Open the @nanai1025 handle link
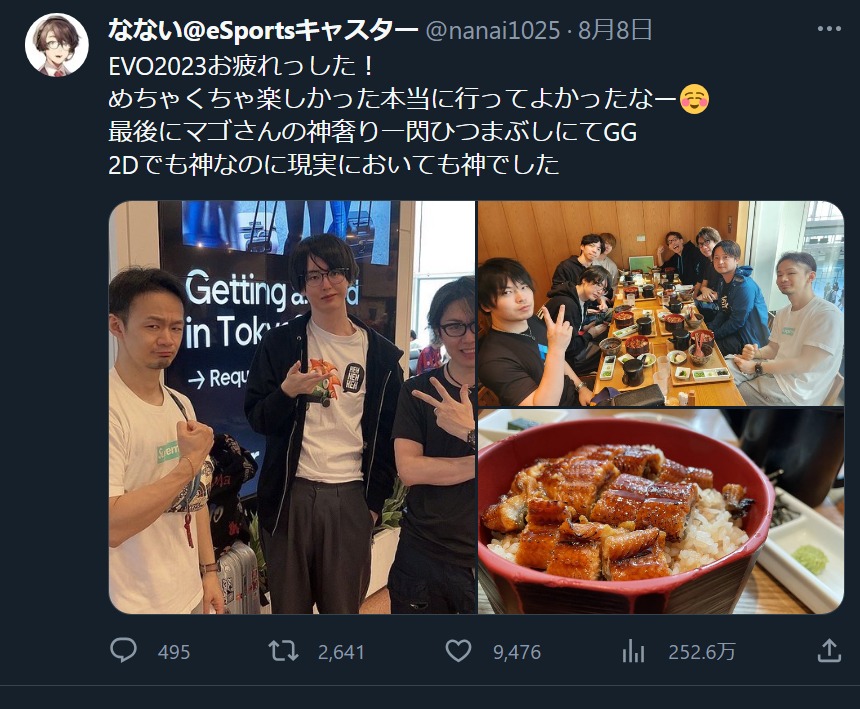The width and height of the screenshot is (860, 709). click(493, 31)
